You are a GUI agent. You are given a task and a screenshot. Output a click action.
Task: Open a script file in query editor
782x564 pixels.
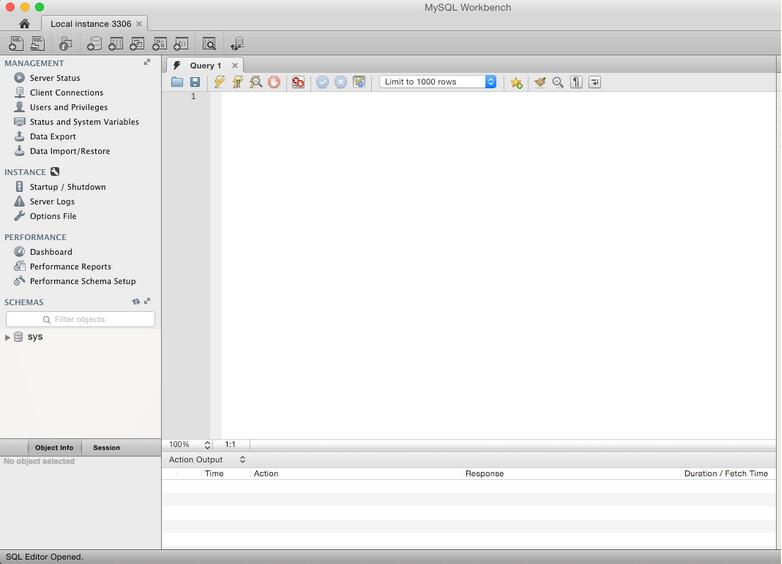tap(177, 82)
